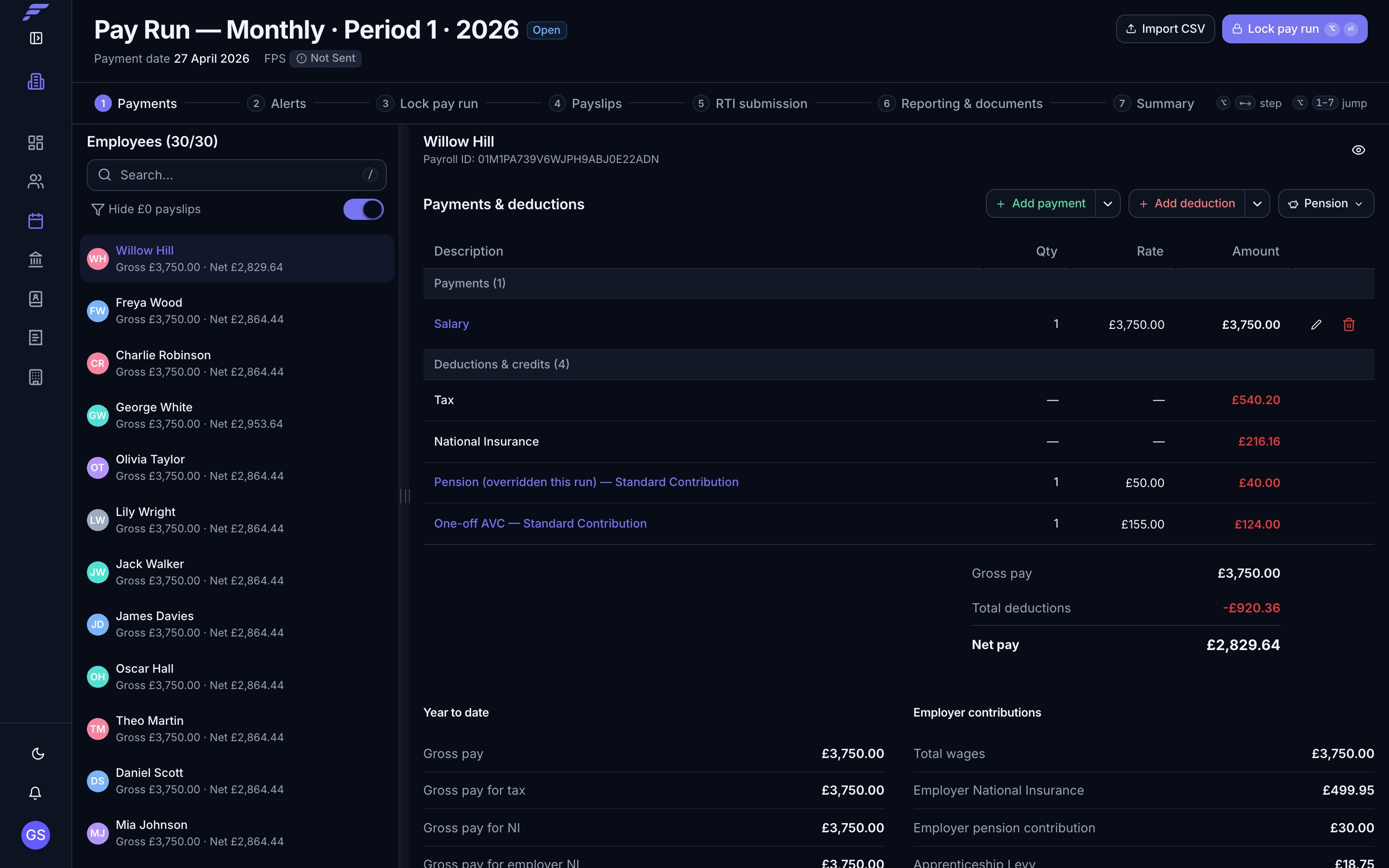Click the employee Search field
Image resolution: width=1389 pixels, height=868 pixels.
pyautogui.click(x=236, y=175)
